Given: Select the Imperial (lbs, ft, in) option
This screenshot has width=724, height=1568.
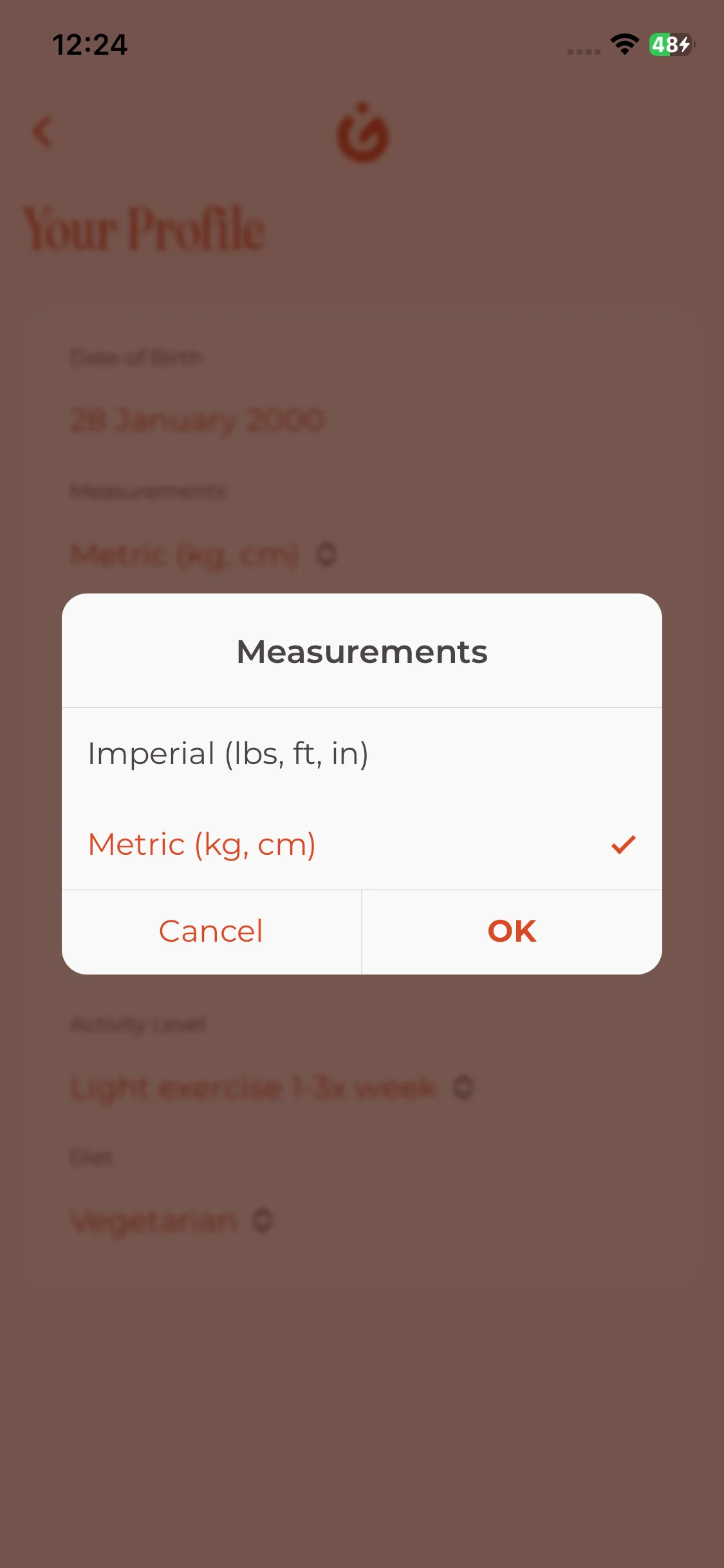Looking at the screenshot, I should point(228,753).
